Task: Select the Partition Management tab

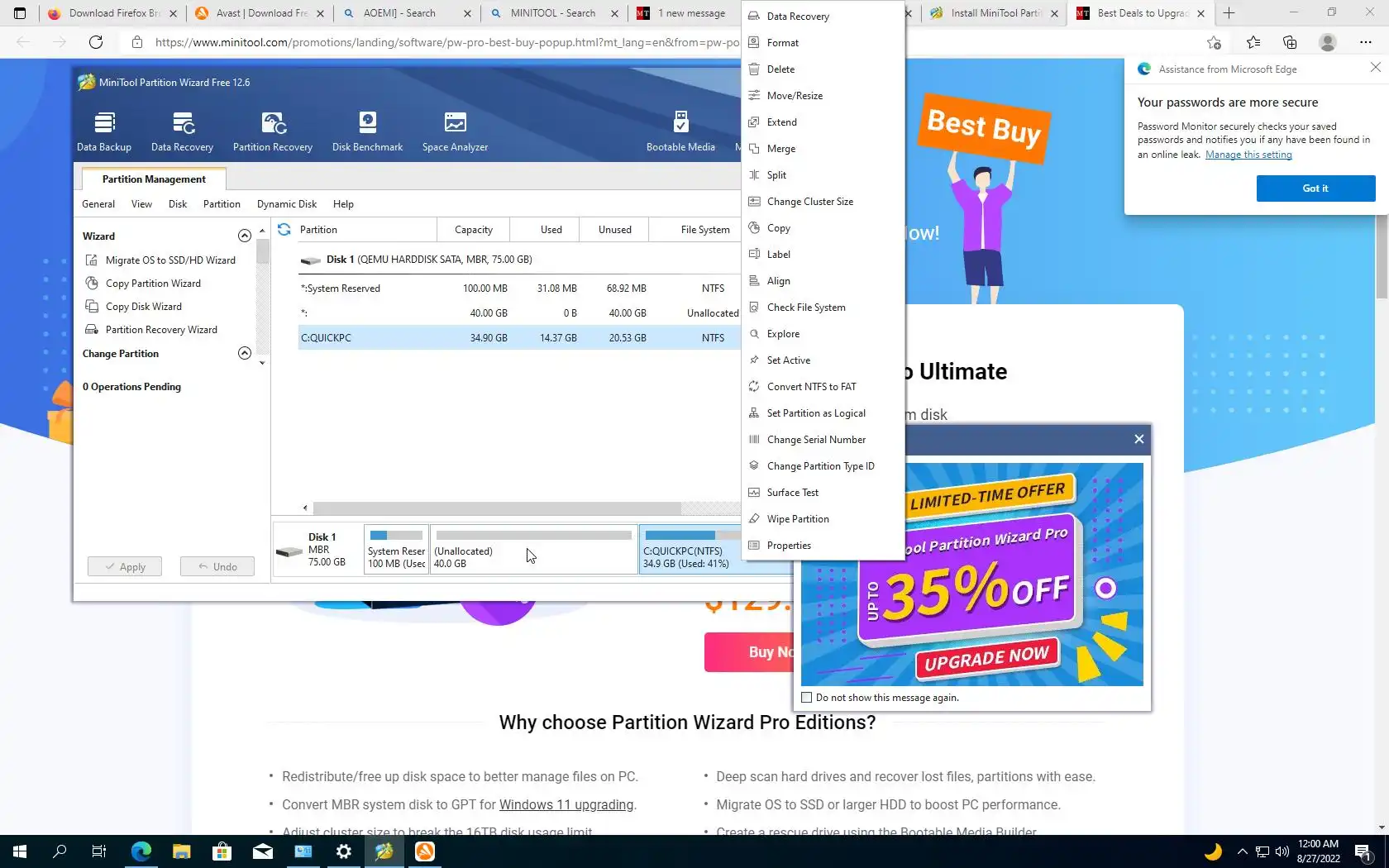Action: (154, 179)
